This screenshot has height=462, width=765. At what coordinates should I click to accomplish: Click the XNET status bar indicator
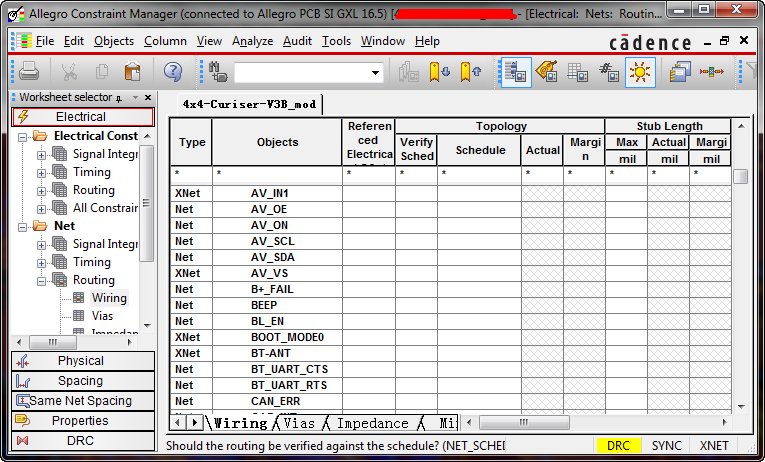pos(714,445)
